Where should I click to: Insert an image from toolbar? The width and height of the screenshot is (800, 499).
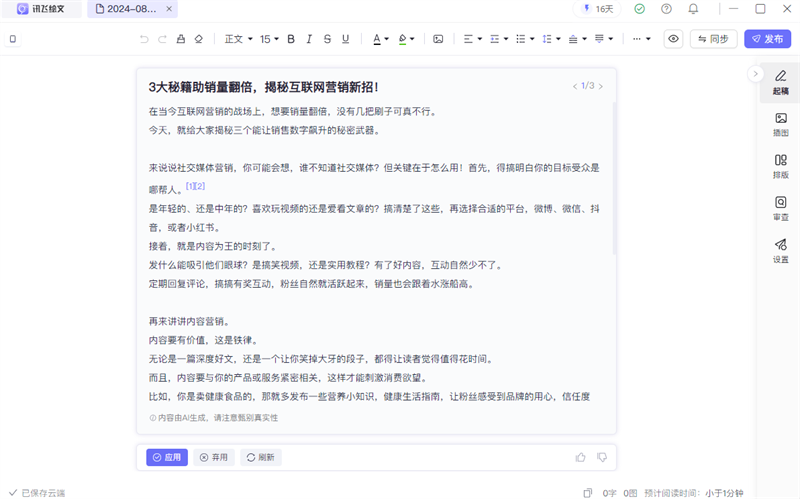[438, 40]
